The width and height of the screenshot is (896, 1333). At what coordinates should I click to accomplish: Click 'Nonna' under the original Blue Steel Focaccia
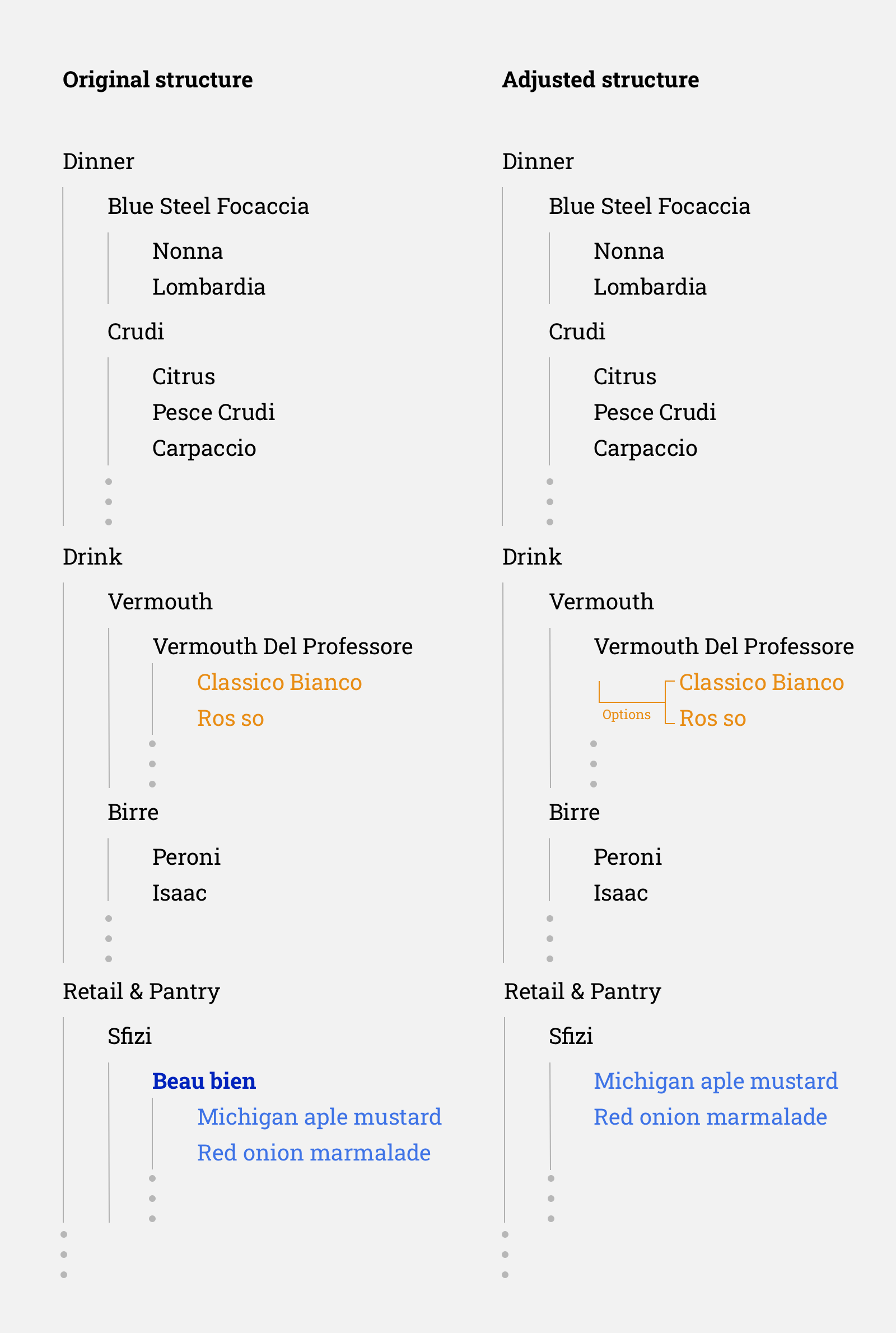coord(188,251)
